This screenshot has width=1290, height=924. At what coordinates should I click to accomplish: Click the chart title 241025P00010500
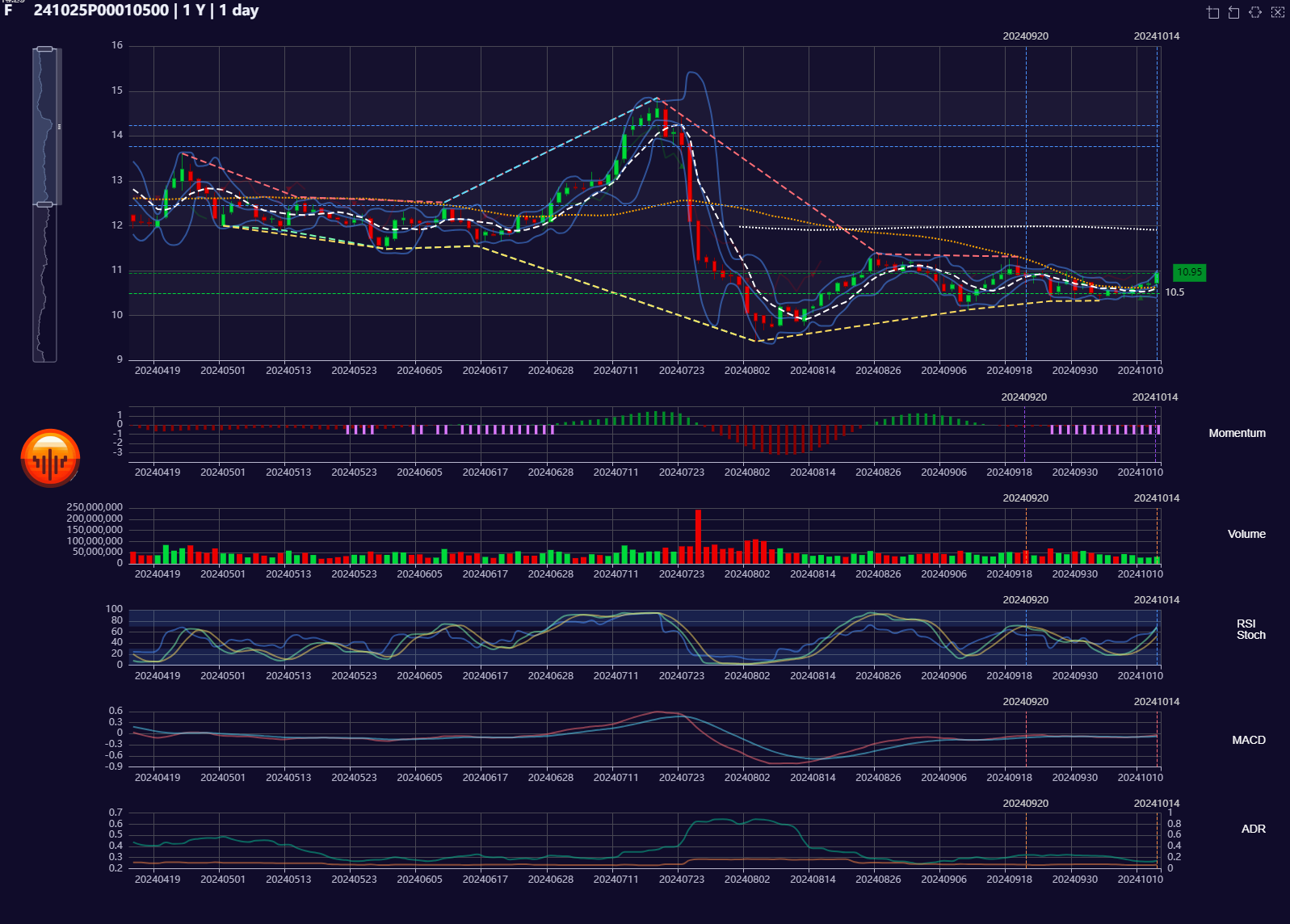click(101, 10)
